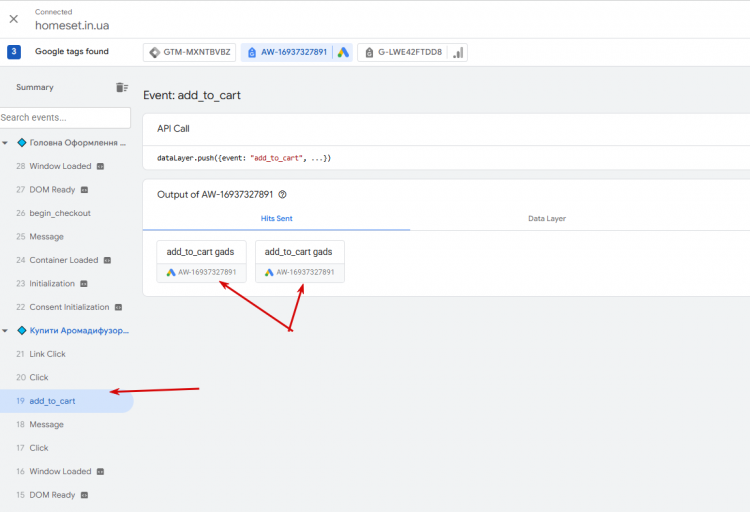This screenshot has width=750, height=512.
Task: Click the icon beside 27 DOM Ready
Action: 84,190
